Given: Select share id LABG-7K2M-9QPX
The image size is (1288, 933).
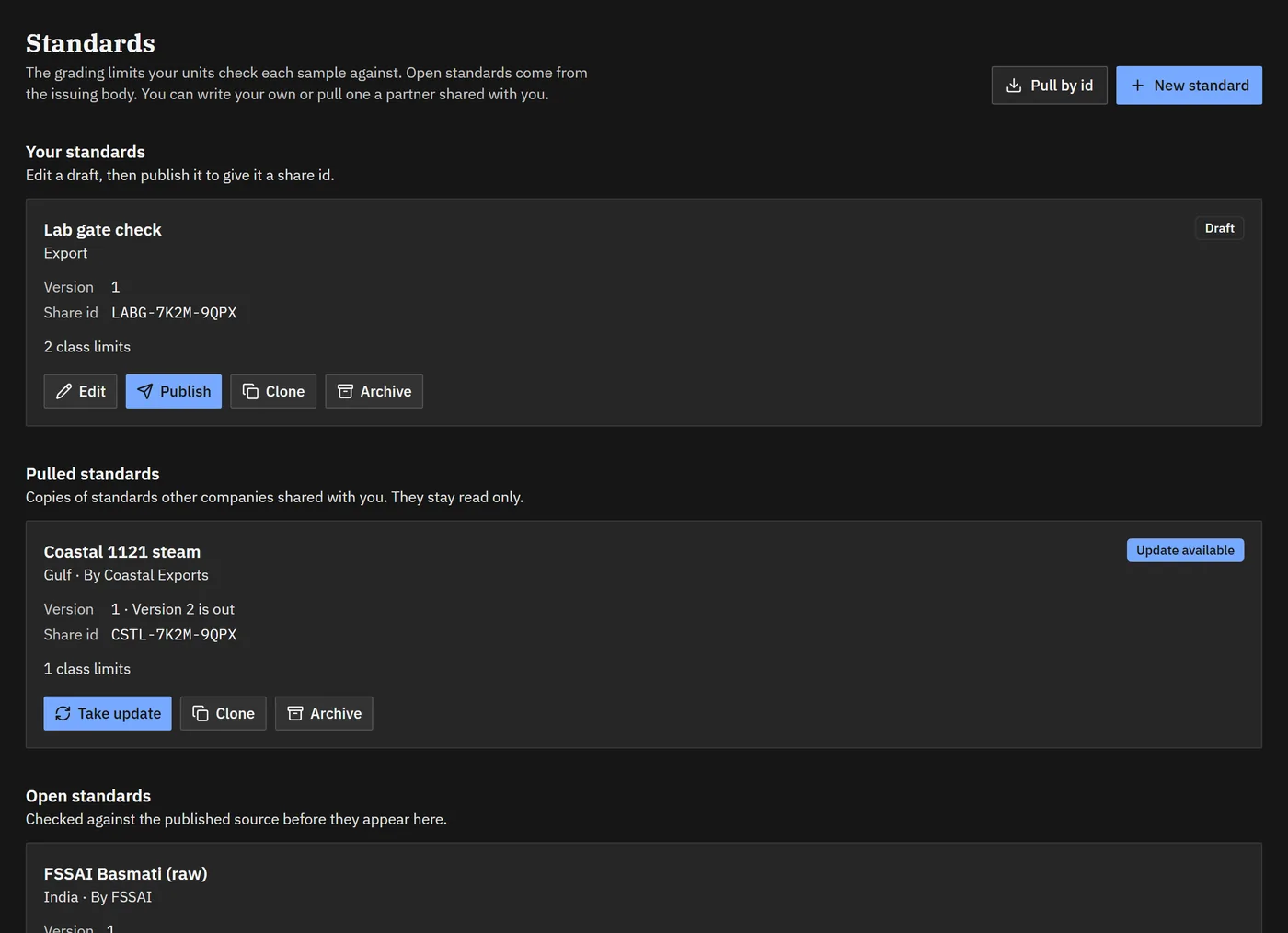Looking at the screenshot, I should (x=174, y=313).
